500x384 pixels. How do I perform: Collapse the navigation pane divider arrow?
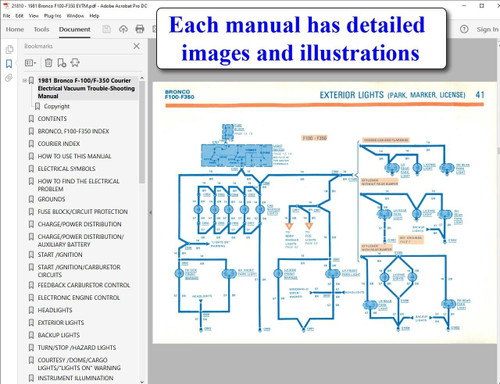click(150, 212)
